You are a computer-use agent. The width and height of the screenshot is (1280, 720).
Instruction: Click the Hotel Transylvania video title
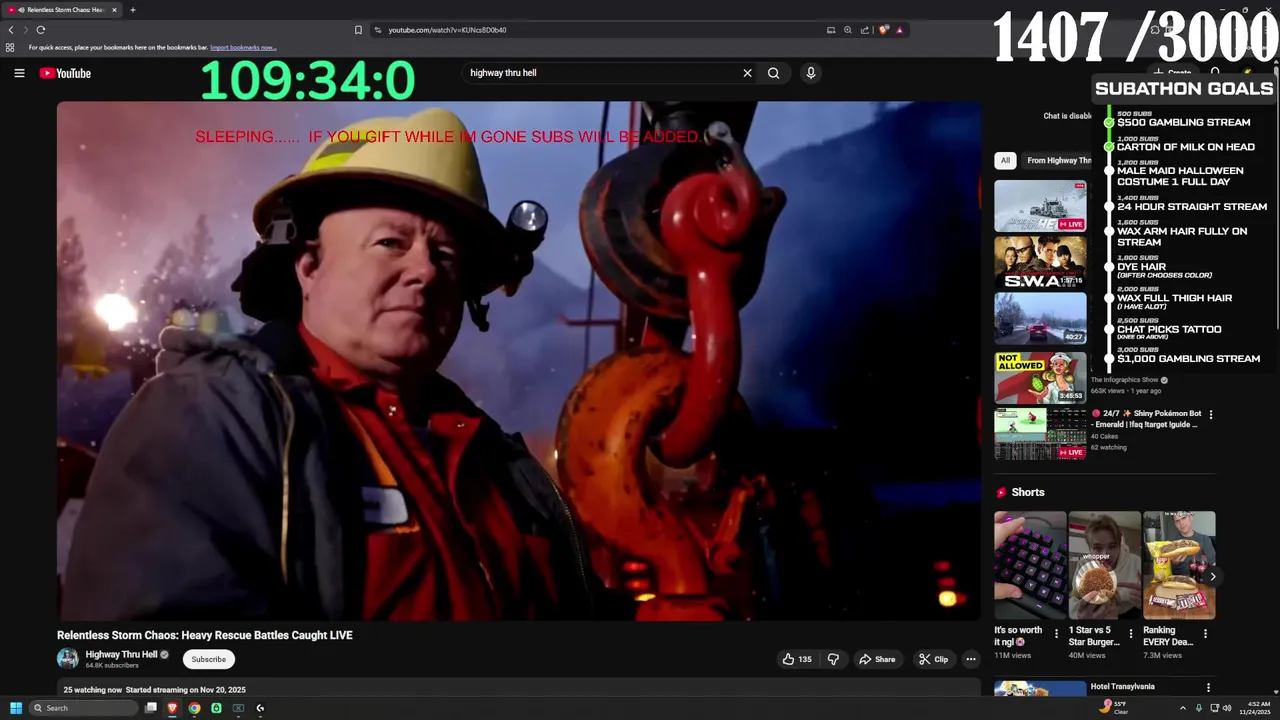click(x=1122, y=687)
